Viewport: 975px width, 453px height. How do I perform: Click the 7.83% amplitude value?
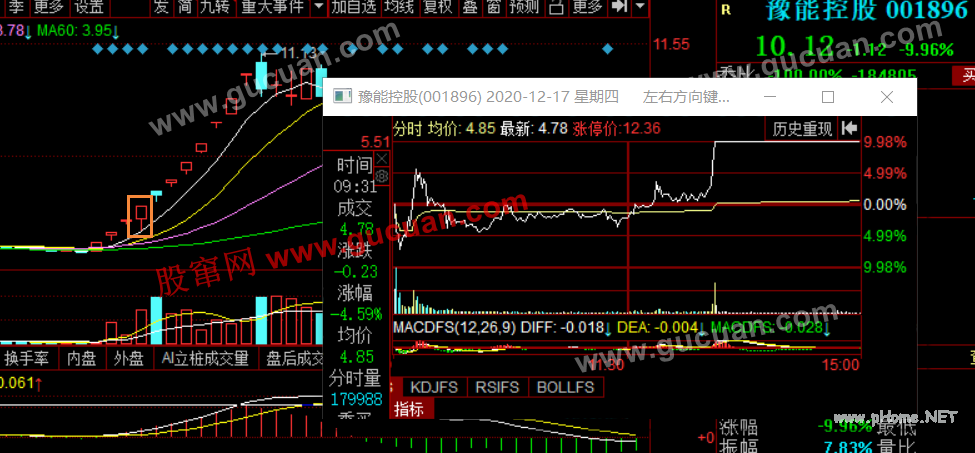click(x=848, y=447)
